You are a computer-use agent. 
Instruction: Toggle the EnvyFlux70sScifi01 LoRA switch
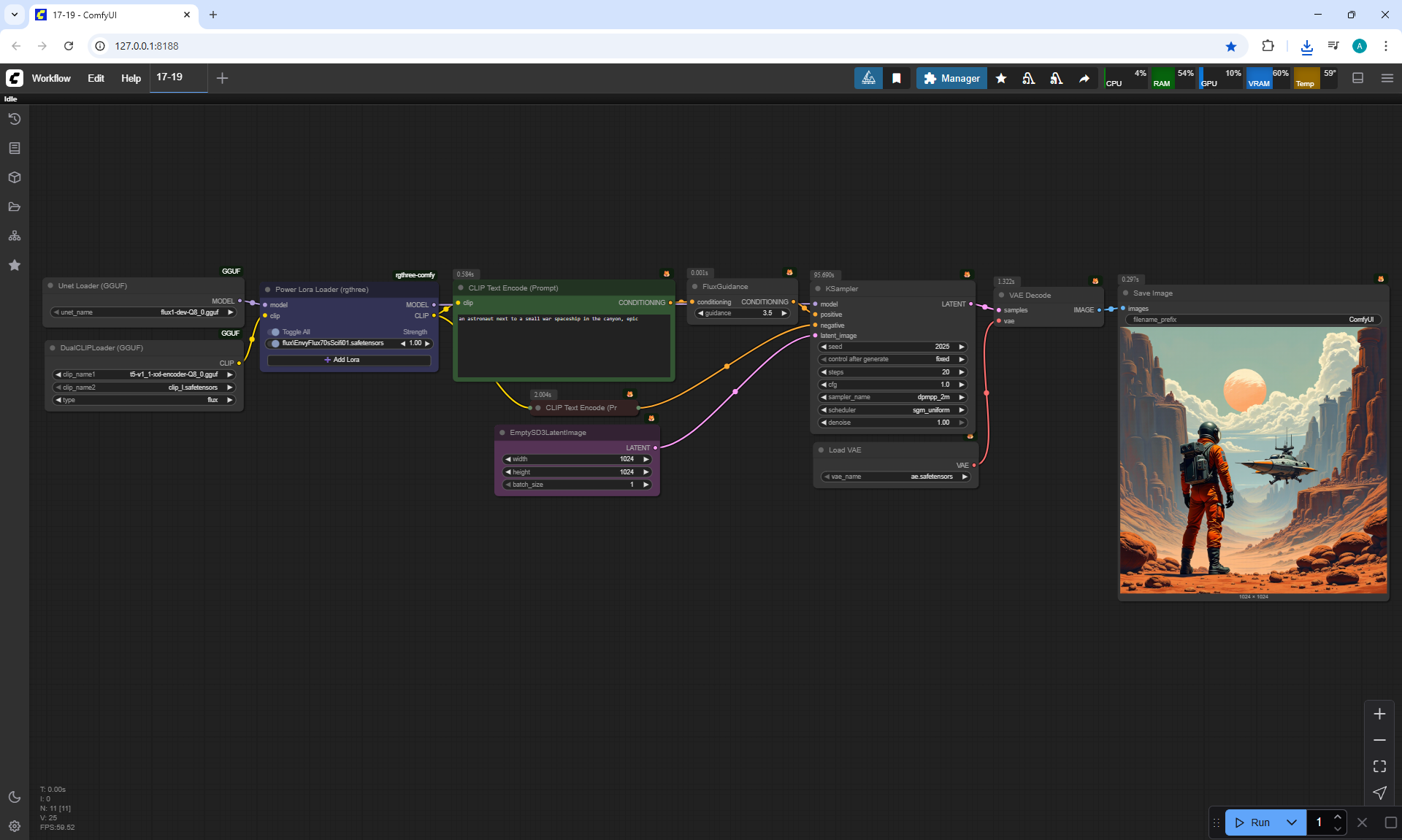(x=275, y=343)
